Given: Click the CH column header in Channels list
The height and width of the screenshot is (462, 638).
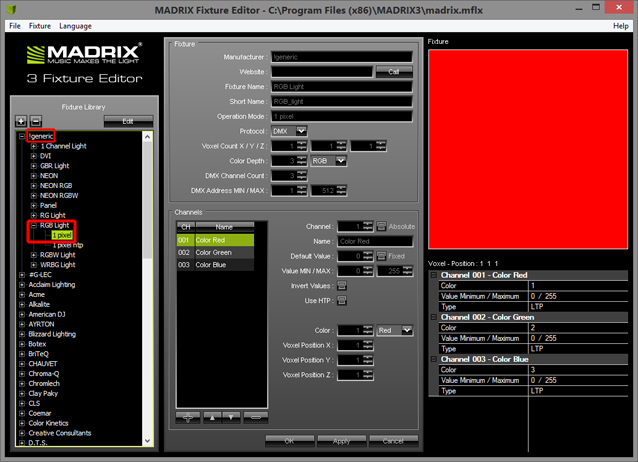Looking at the screenshot, I should click(186, 227).
